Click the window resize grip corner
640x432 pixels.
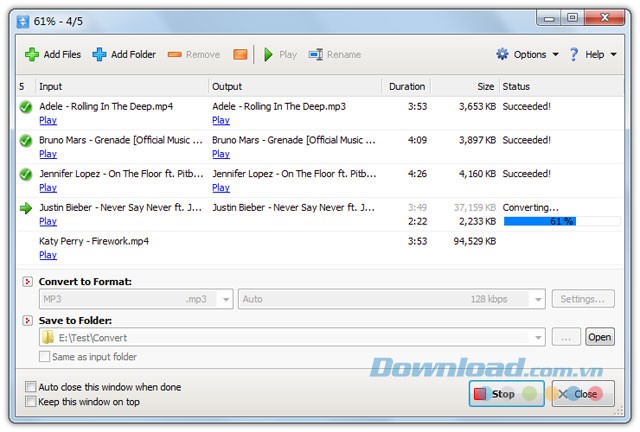click(x=620, y=411)
